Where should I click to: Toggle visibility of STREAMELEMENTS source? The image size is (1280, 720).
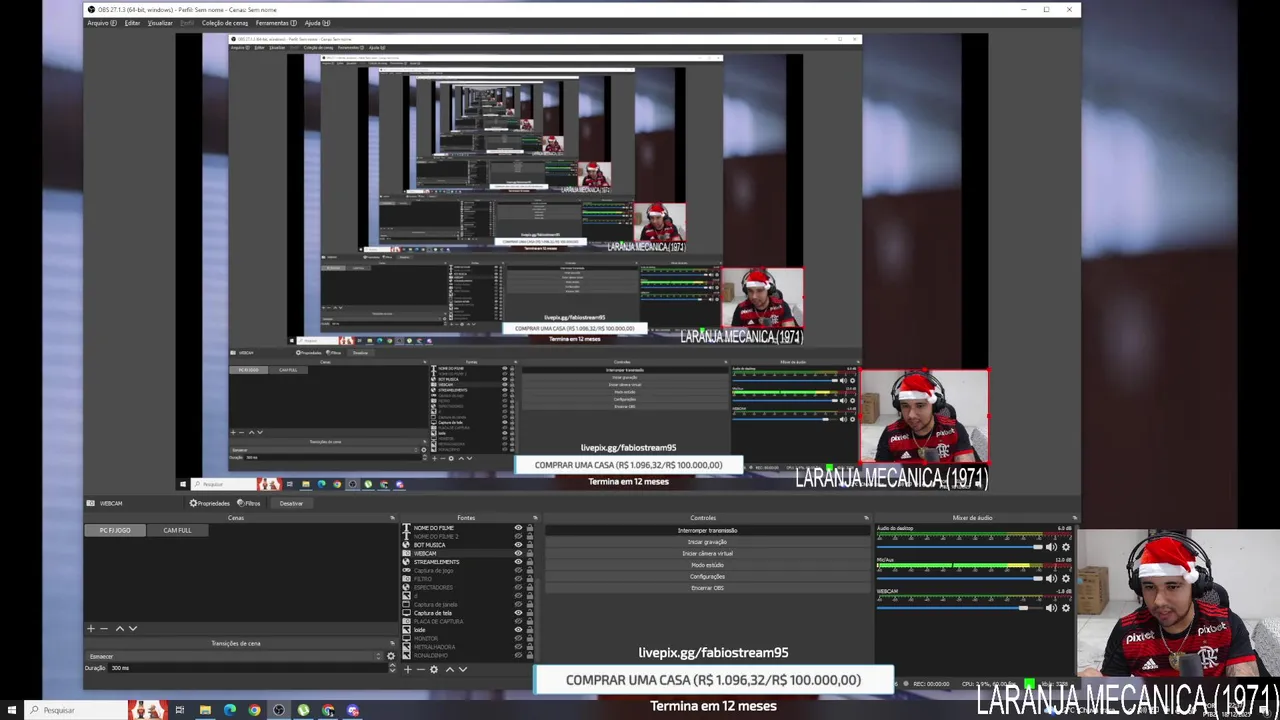coord(518,562)
